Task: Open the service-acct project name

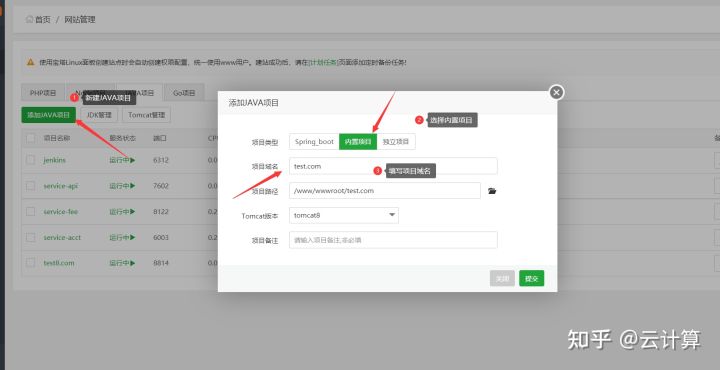Action: (62, 237)
